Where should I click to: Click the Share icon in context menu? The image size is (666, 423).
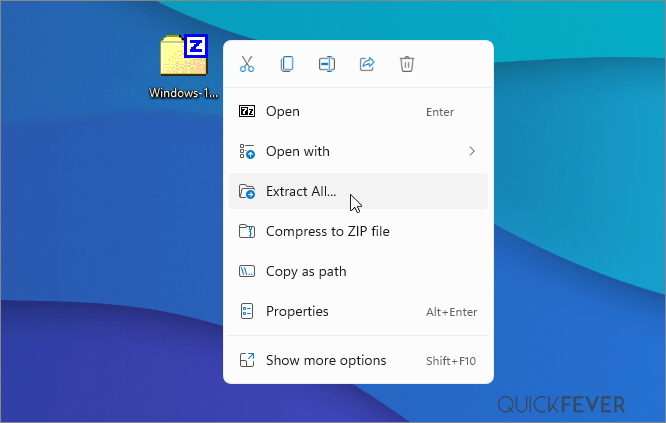point(367,64)
